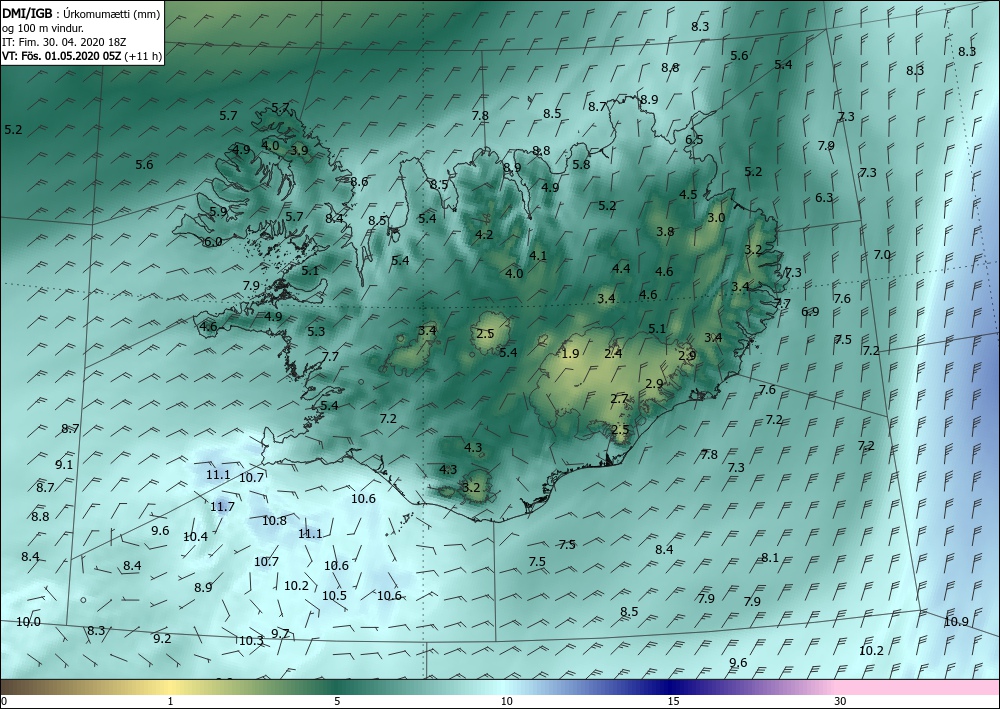This screenshot has height=709, width=1000.
Task: Click the 6.9 map value
Action: 810,312
